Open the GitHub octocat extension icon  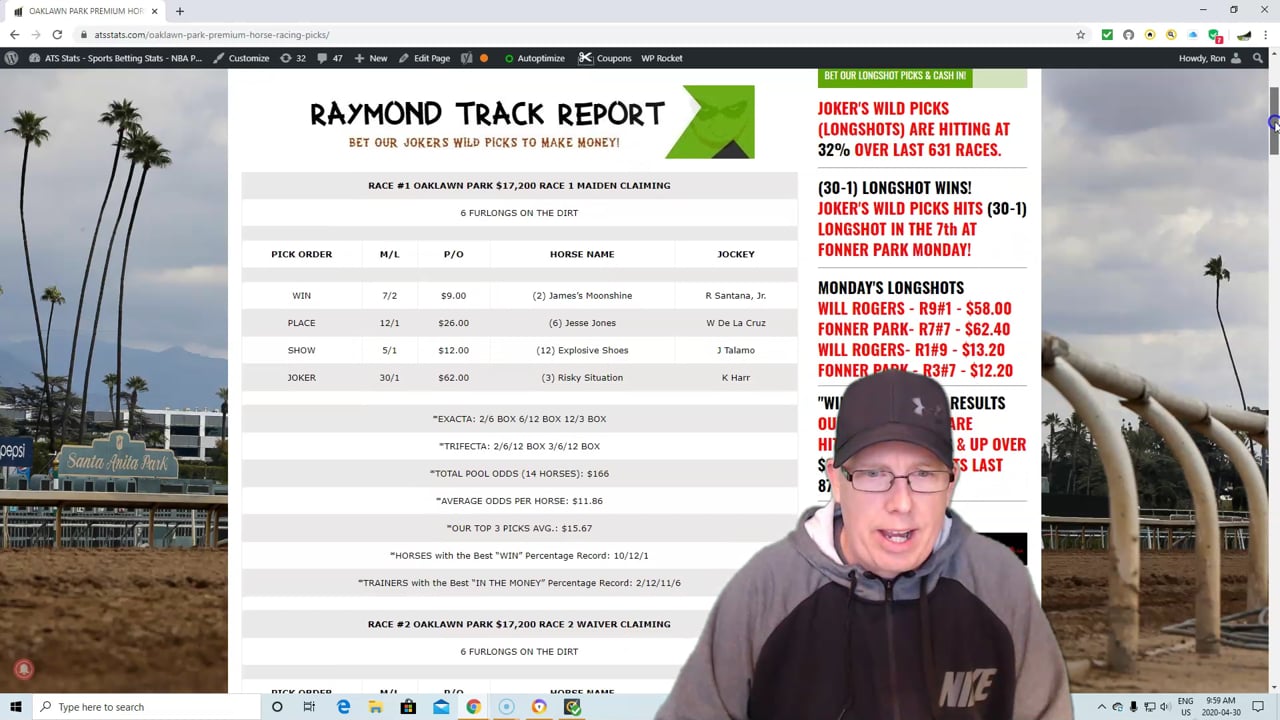[x=1128, y=35]
